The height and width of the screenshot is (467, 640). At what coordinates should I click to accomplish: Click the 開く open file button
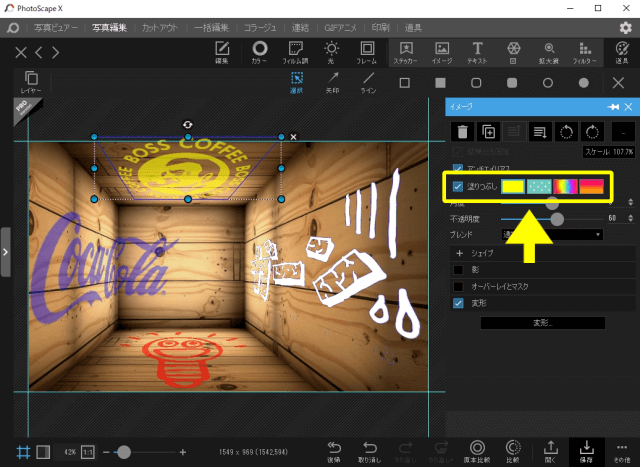click(550, 452)
